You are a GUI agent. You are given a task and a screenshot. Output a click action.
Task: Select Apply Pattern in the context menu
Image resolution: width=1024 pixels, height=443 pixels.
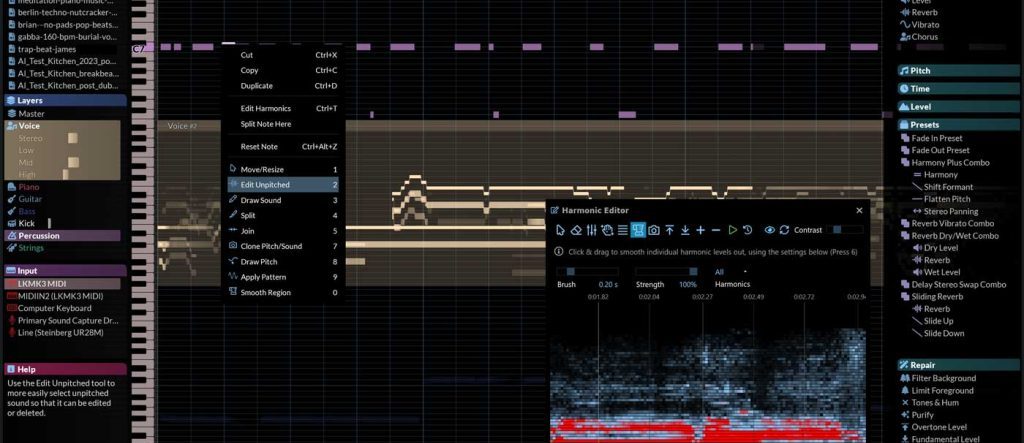(283, 277)
